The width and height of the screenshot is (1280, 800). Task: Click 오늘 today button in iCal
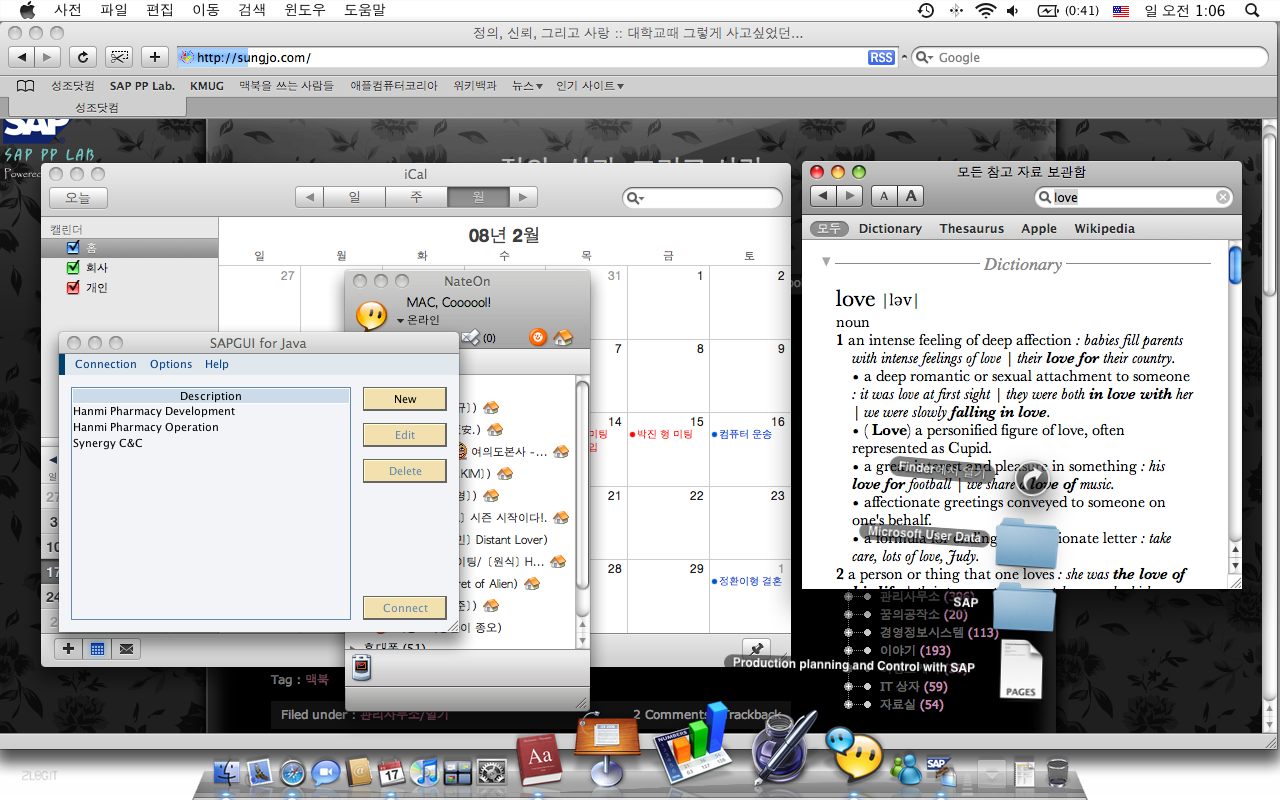coord(78,198)
